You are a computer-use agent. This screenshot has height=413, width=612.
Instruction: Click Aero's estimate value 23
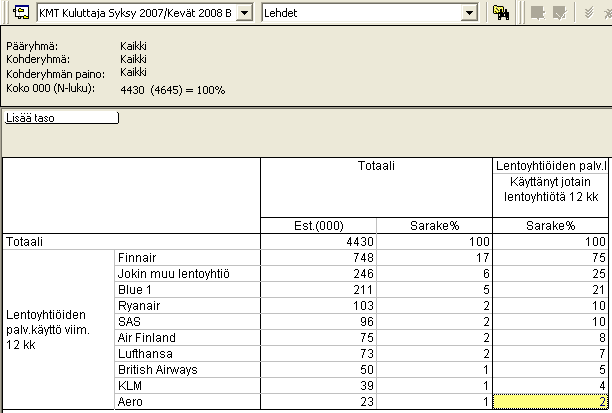(x=318, y=402)
